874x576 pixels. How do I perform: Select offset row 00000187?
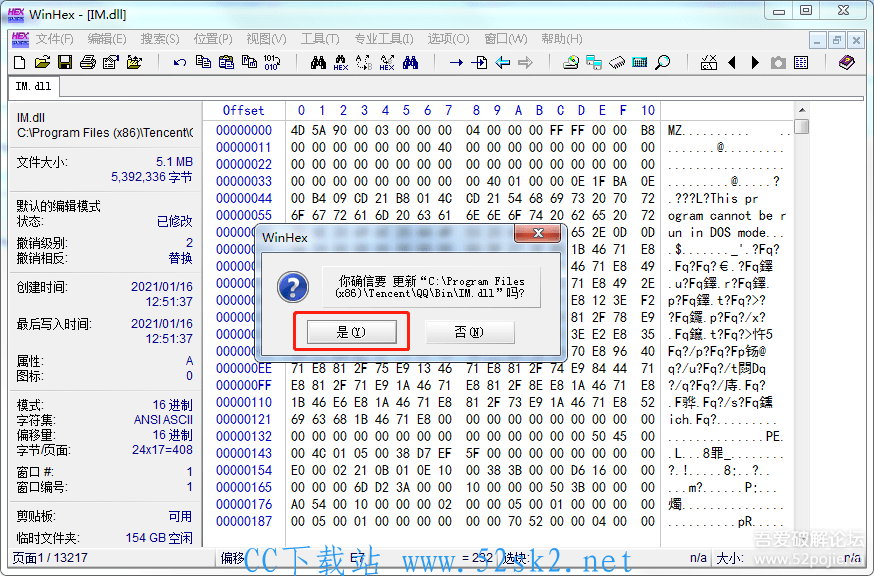[x=244, y=521]
